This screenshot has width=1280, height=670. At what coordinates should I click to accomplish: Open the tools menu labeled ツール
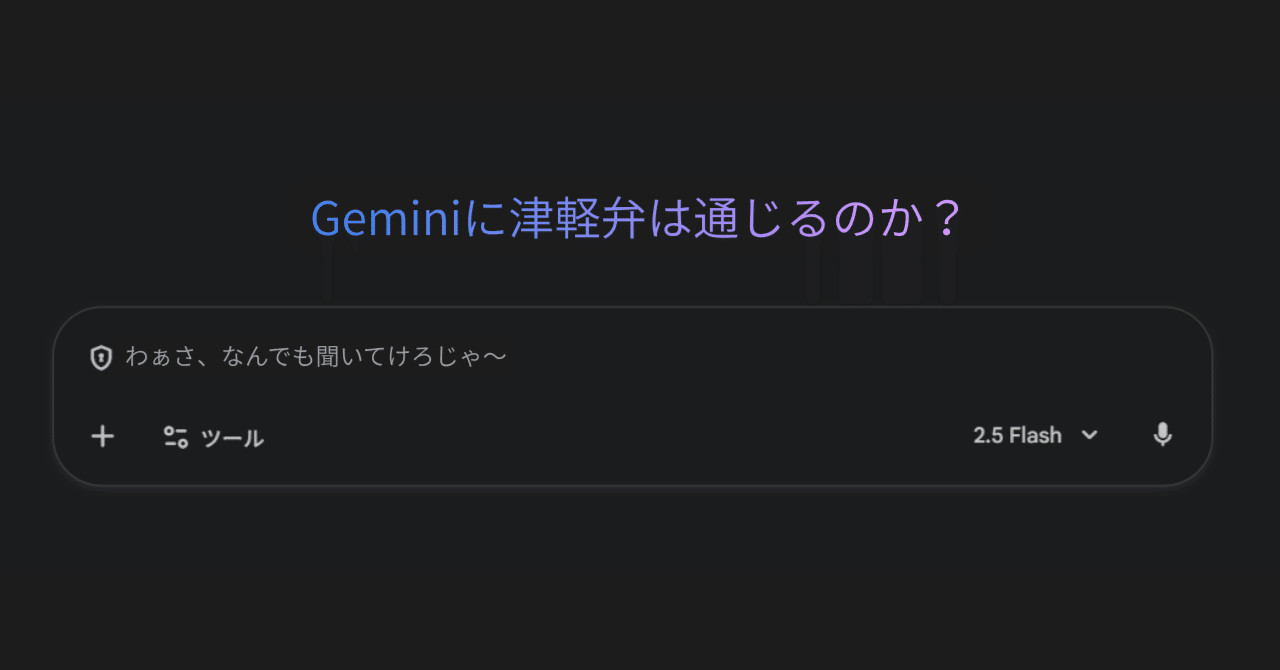click(x=231, y=437)
